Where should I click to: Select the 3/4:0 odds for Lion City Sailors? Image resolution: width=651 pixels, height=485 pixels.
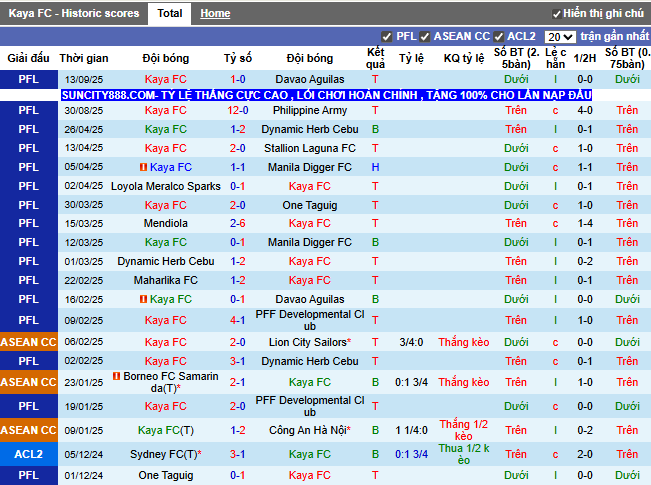411,342
